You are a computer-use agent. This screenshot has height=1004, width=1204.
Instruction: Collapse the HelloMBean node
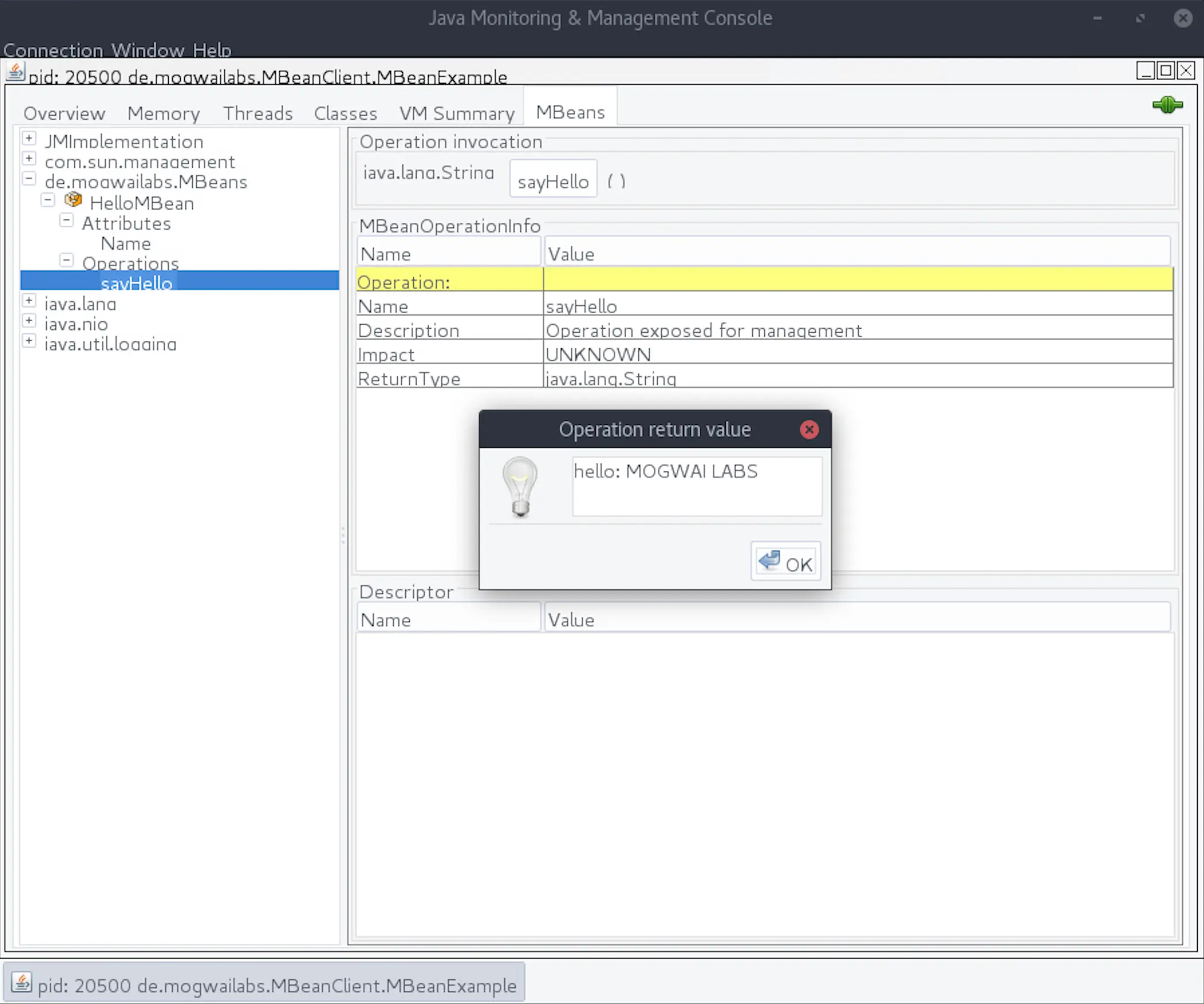coord(48,200)
